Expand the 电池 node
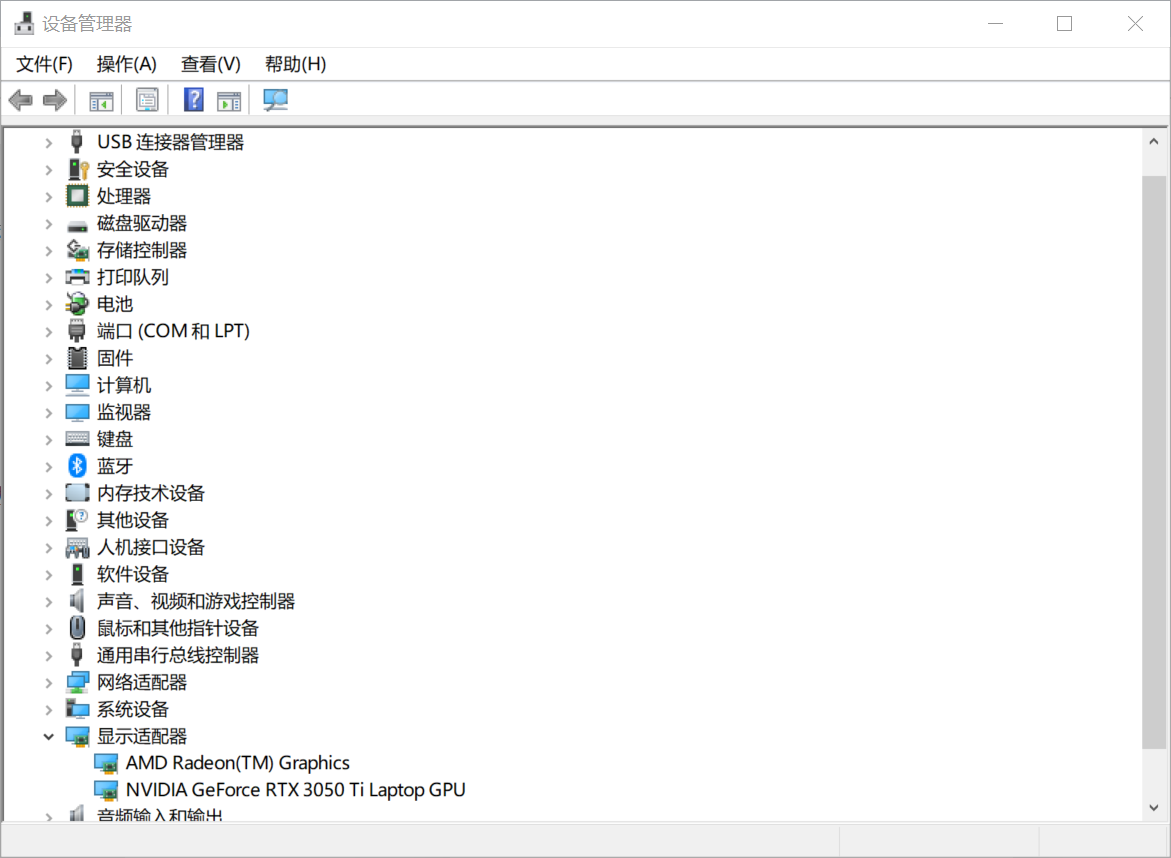The height and width of the screenshot is (858, 1171). [x=49, y=305]
